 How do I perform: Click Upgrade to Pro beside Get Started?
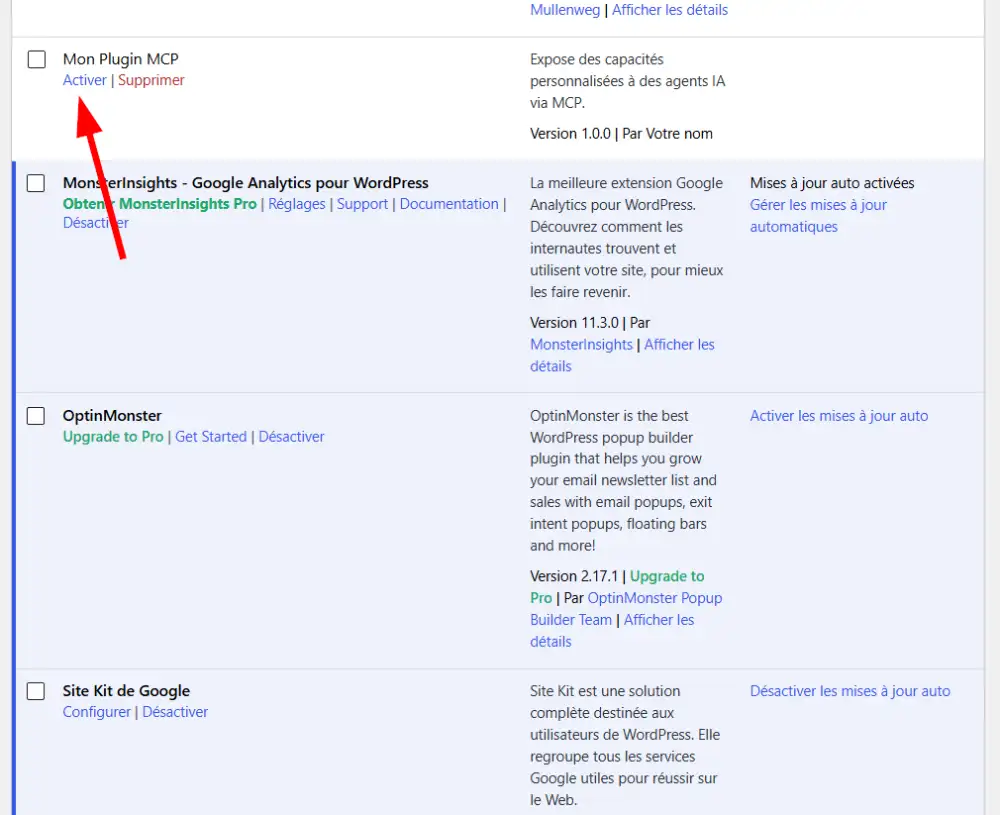point(113,437)
